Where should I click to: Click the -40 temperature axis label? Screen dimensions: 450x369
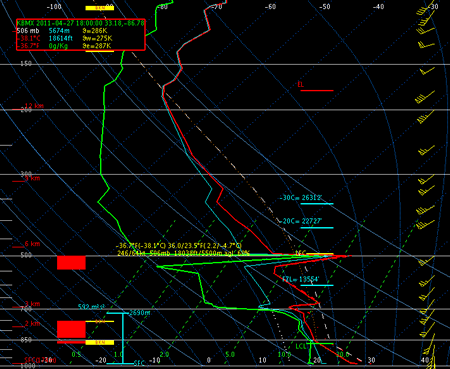(x=379, y=7)
